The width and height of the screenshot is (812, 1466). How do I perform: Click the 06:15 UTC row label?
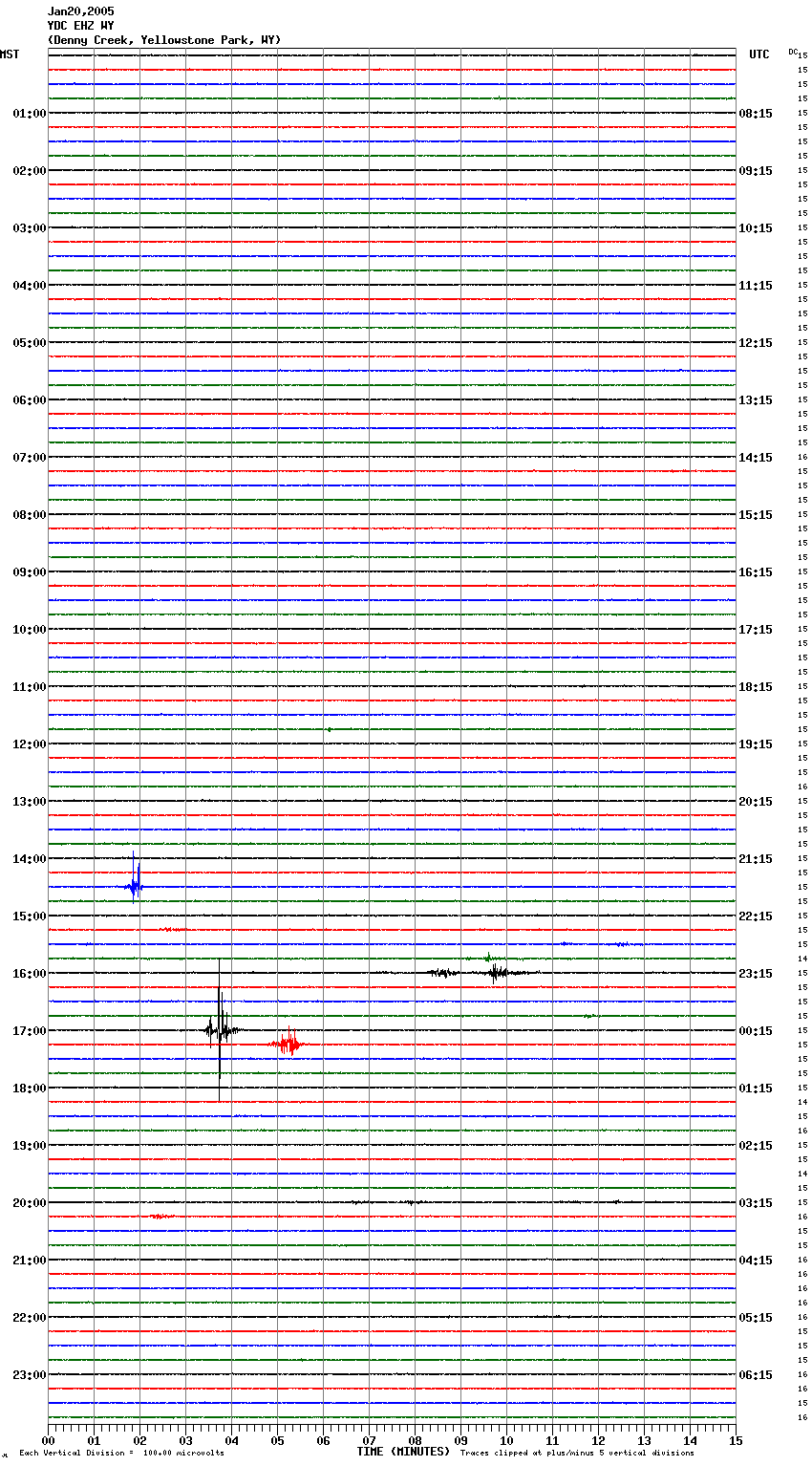click(x=756, y=1375)
